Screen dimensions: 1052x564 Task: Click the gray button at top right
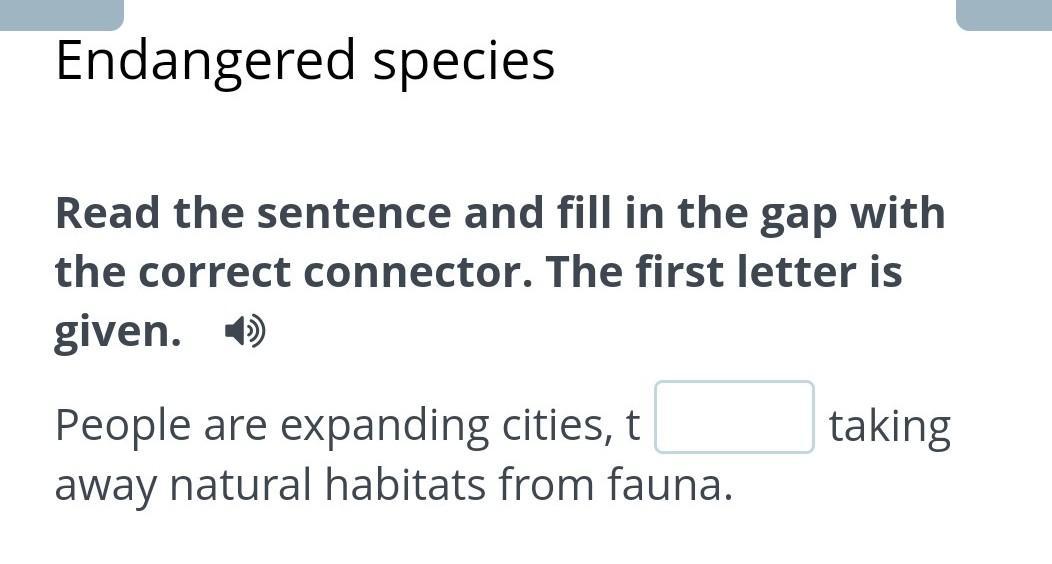click(x=1003, y=14)
